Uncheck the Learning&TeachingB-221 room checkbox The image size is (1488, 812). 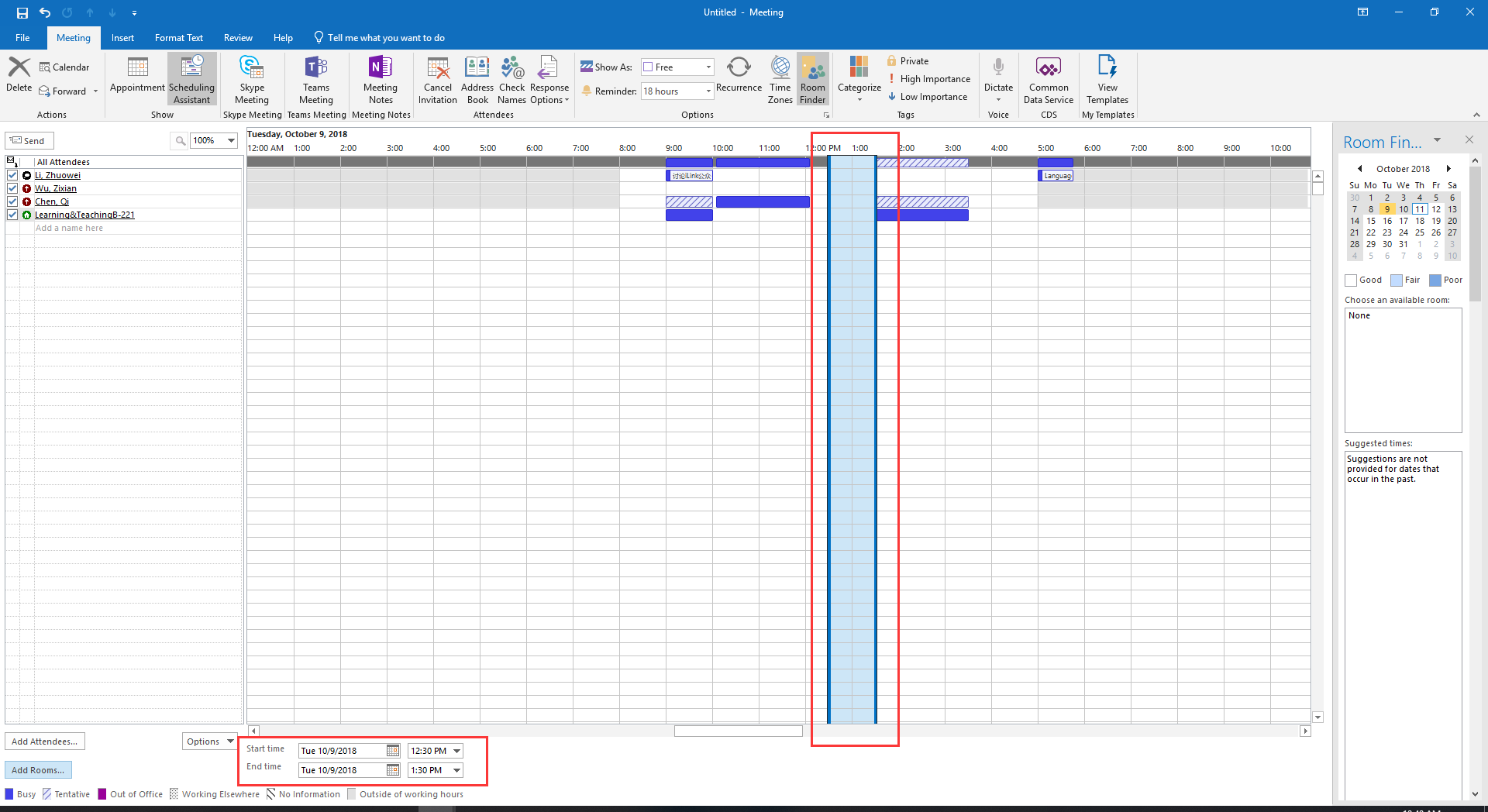(x=12, y=215)
